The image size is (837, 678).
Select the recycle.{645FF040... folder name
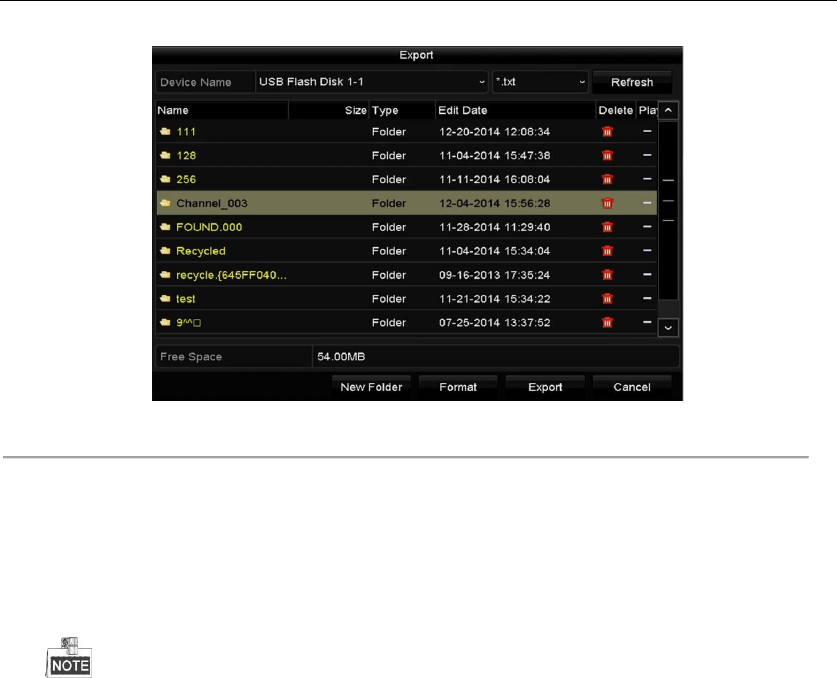click(x=231, y=275)
